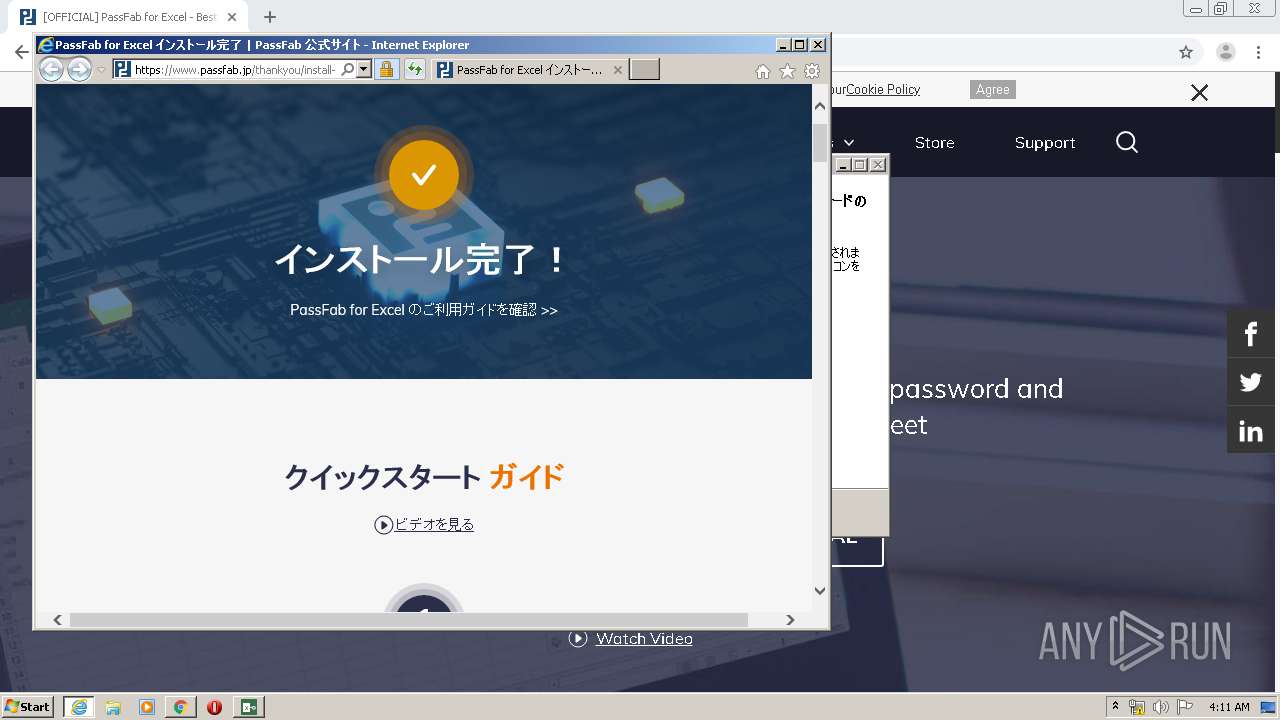Open the Excel taskbar icon

click(x=249, y=707)
